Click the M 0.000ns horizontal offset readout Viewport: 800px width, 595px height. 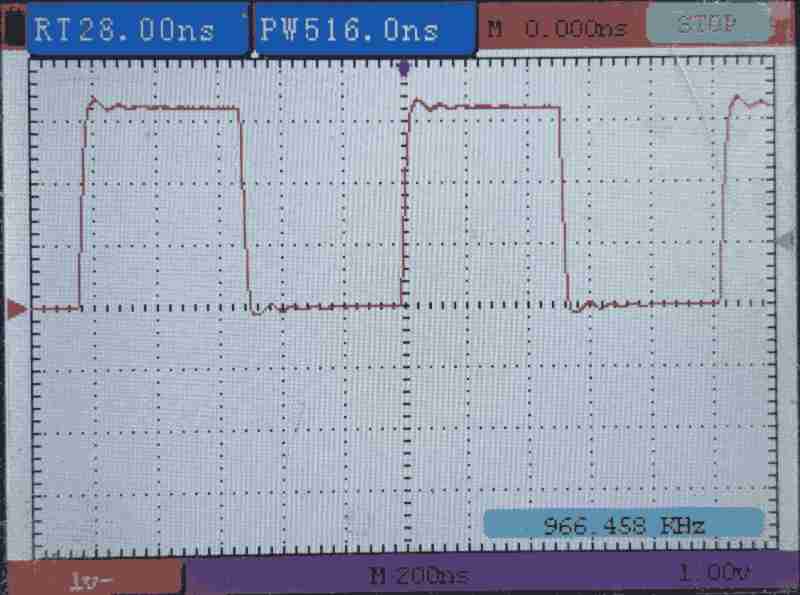coord(557,29)
